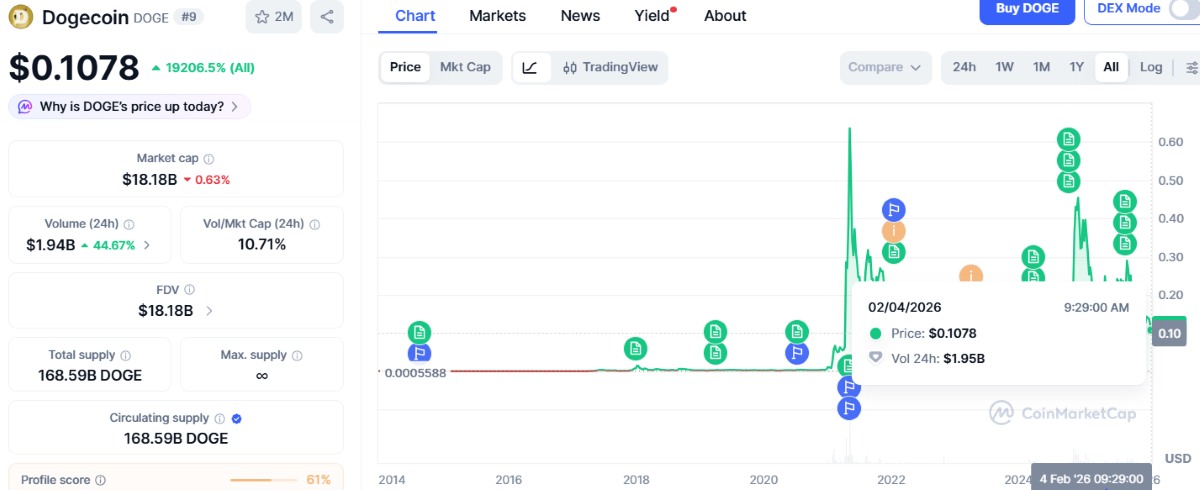Open the Compare dropdown
The image size is (1200, 490).
coord(884,67)
